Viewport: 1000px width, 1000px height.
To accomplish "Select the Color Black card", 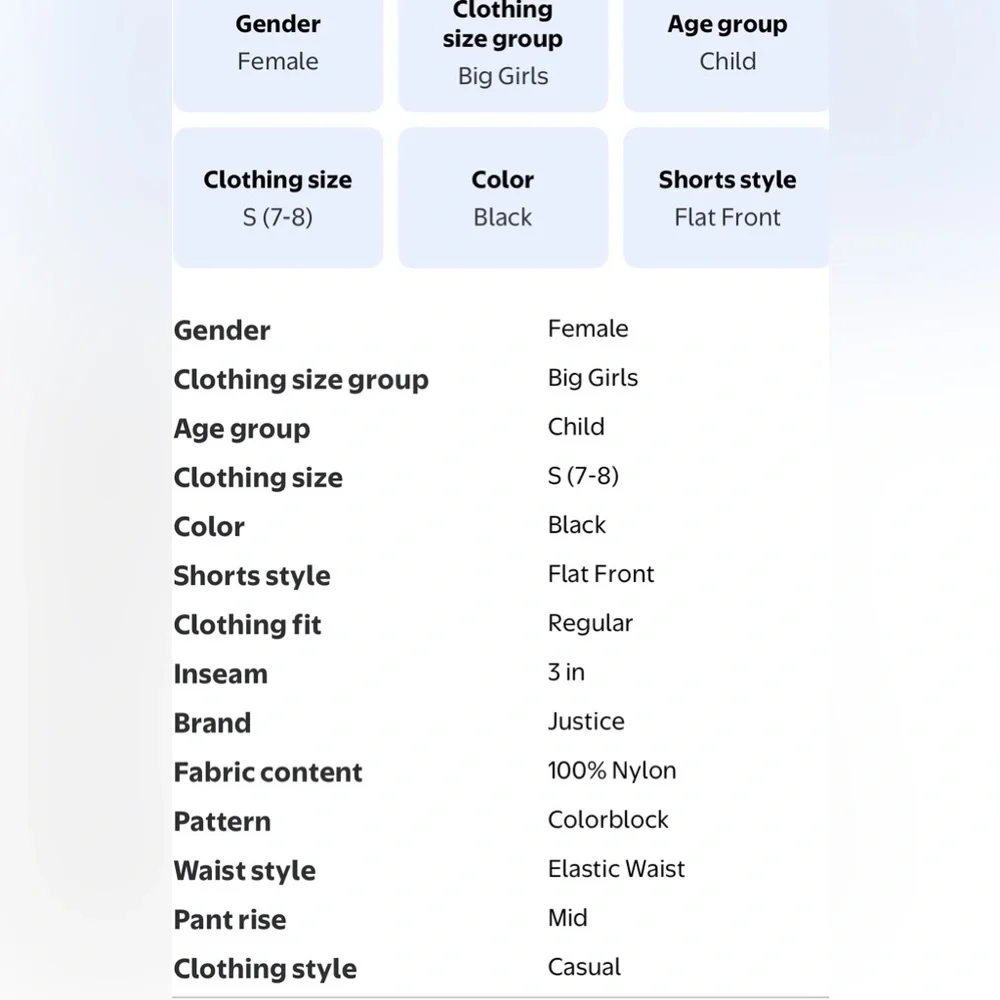I will coord(503,198).
